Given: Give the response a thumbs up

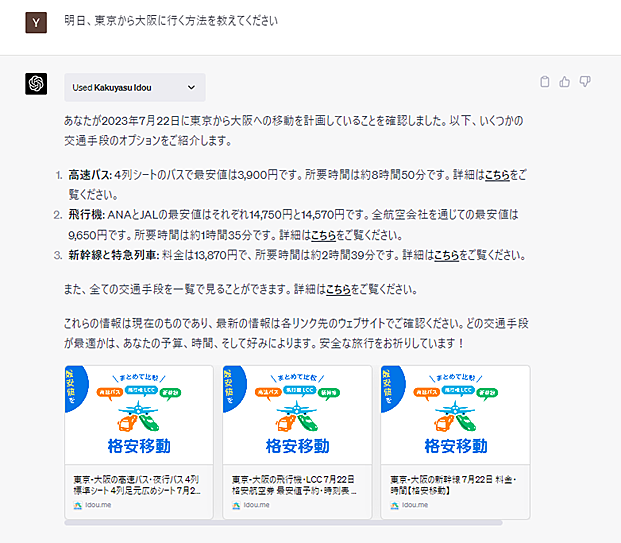Looking at the screenshot, I should point(565,82).
